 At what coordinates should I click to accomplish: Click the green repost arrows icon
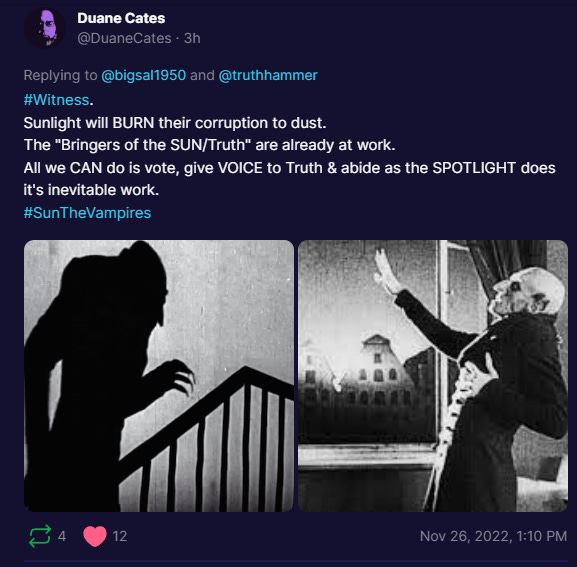40,536
